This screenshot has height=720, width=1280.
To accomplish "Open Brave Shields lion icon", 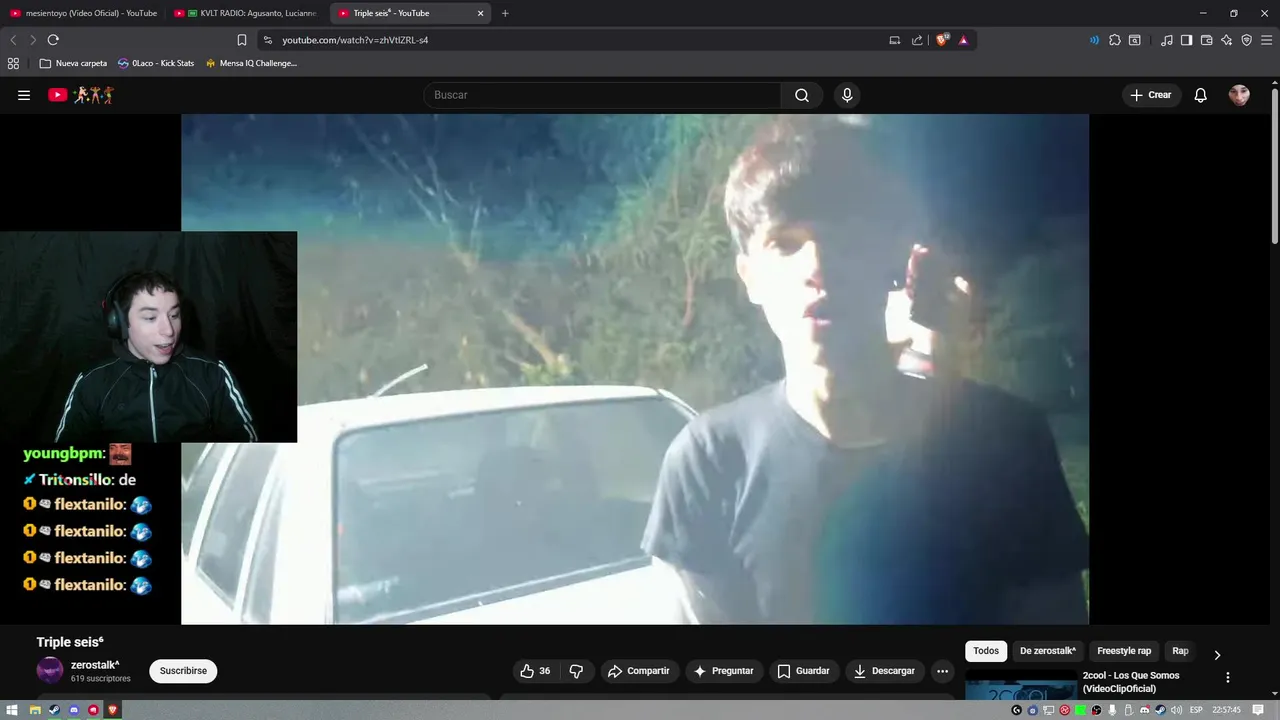I will tap(942, 40).
